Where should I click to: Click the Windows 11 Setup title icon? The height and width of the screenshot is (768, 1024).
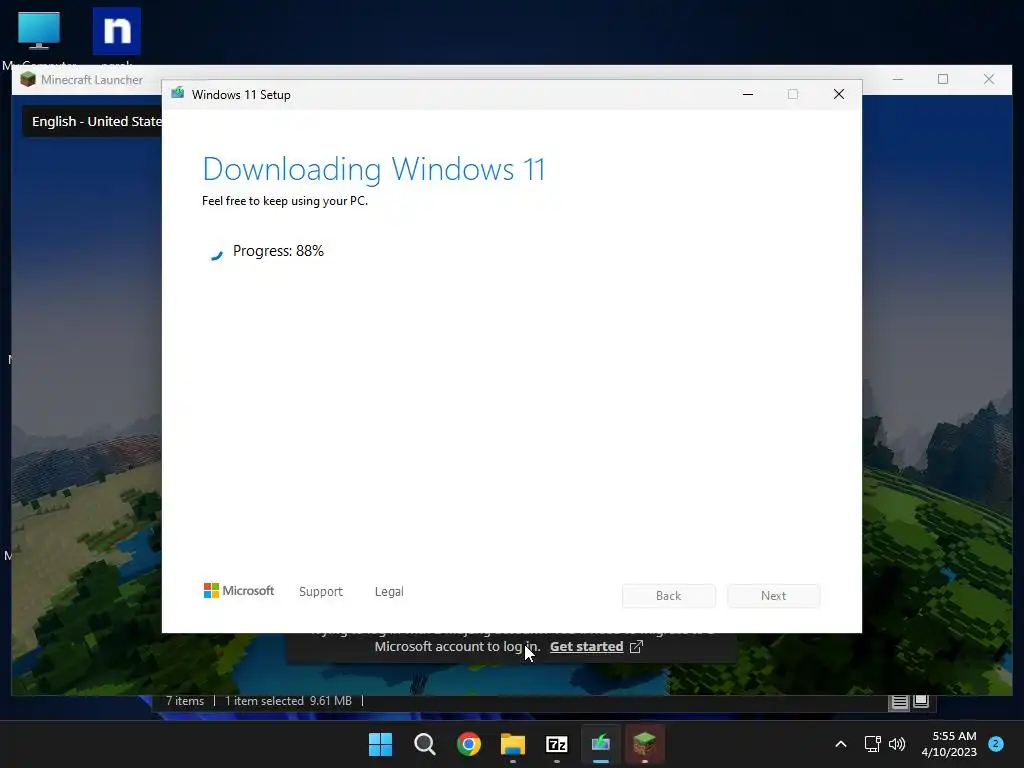(177, 94)
